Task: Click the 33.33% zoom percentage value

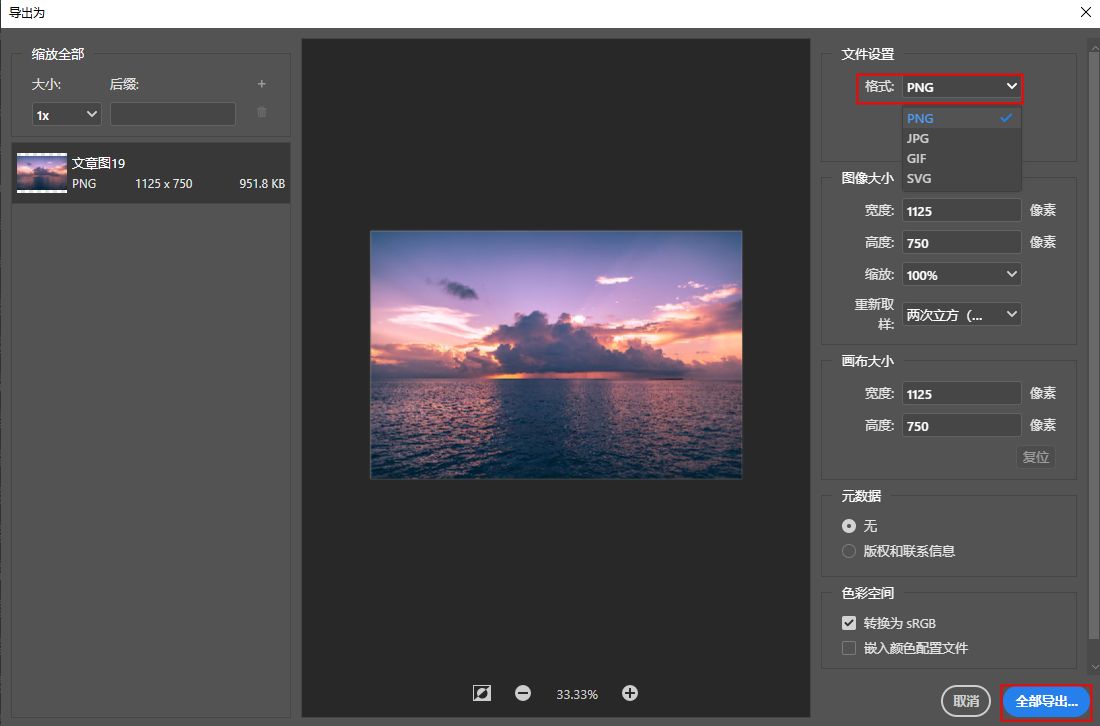Action: [x=577, y=694]
